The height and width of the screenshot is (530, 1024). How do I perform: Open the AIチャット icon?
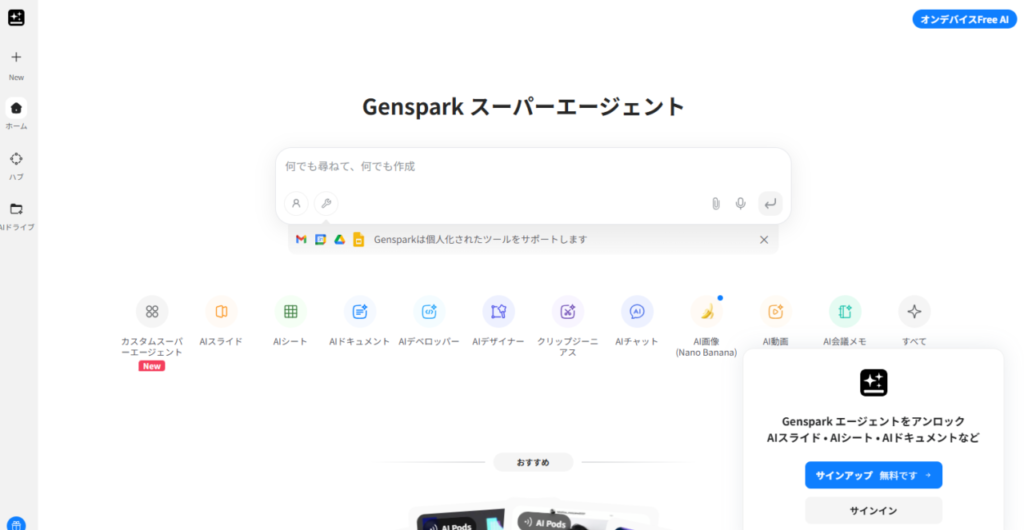[x=637, y=311]
